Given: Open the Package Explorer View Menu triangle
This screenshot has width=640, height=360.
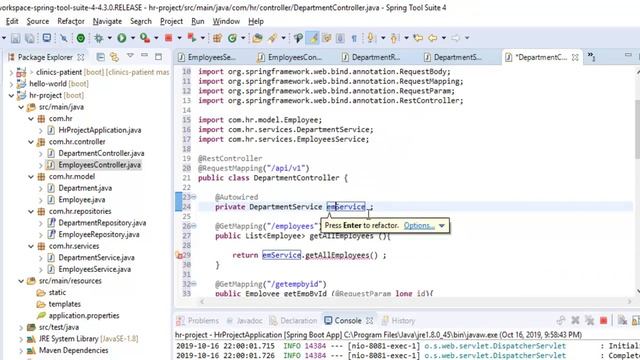Looking at the screenshot, I should point(130,56).
